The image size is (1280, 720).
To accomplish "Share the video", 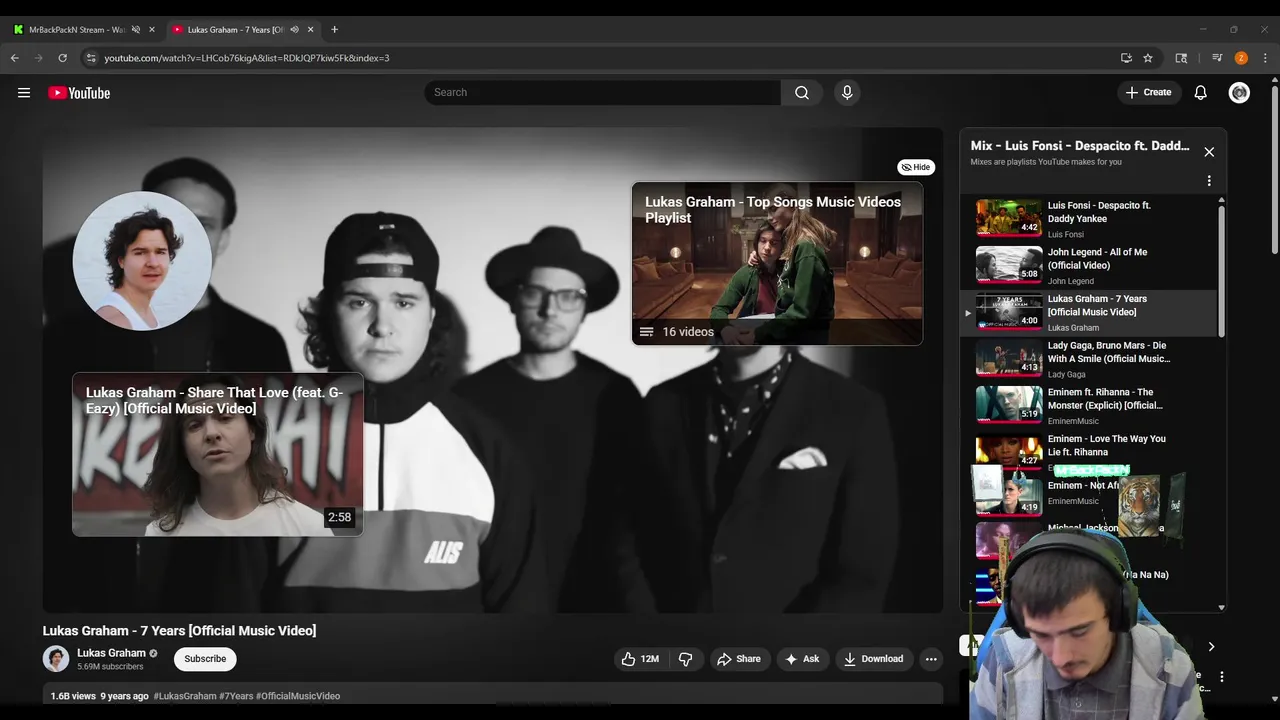I will pos(739,659).
